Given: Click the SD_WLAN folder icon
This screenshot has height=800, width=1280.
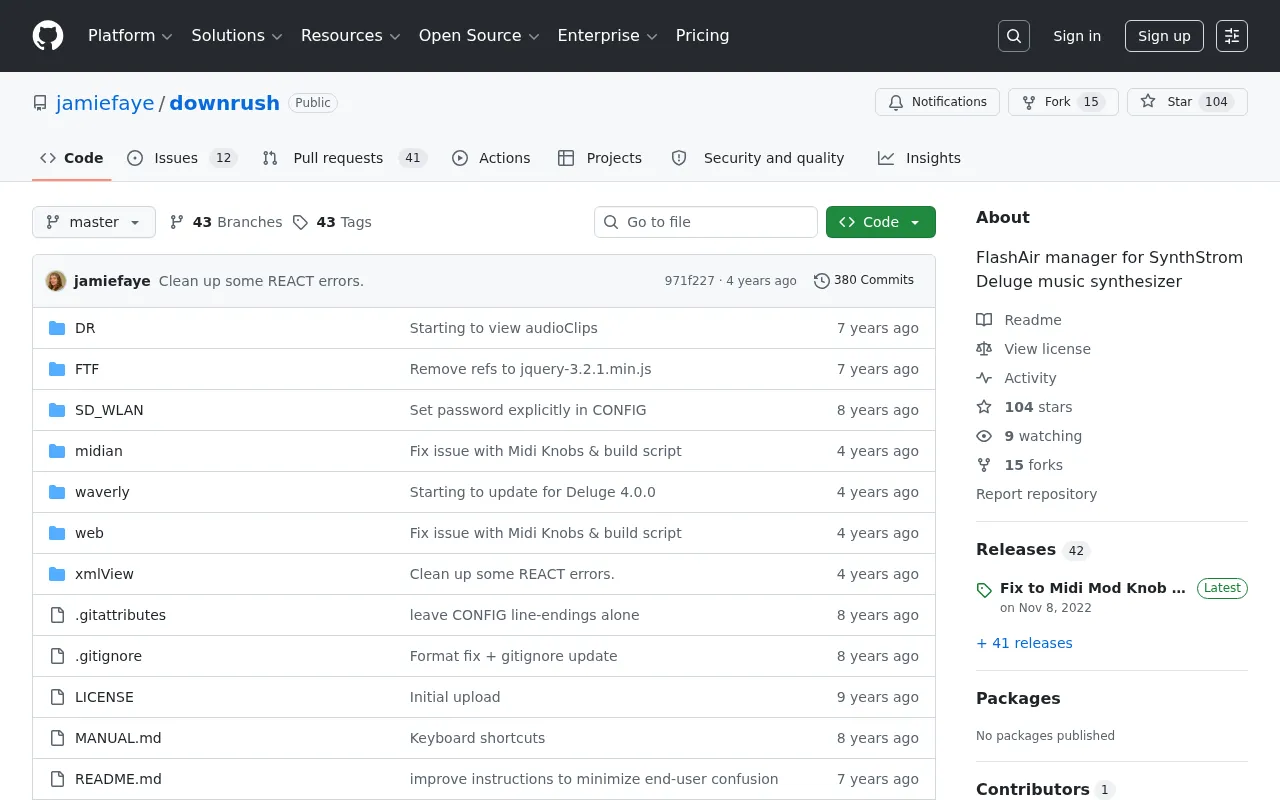Looking at the screenshot, I should 57,410.
